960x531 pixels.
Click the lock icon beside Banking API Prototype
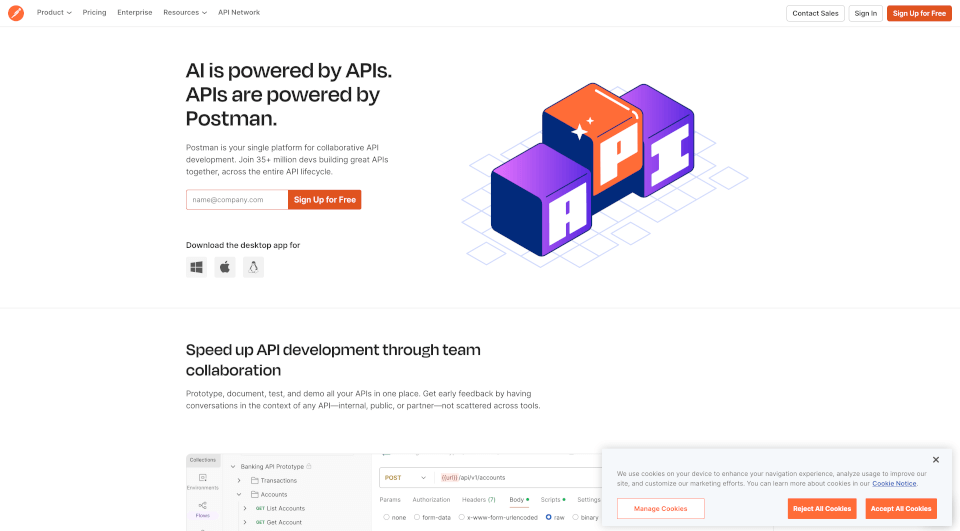pos(309,466)
